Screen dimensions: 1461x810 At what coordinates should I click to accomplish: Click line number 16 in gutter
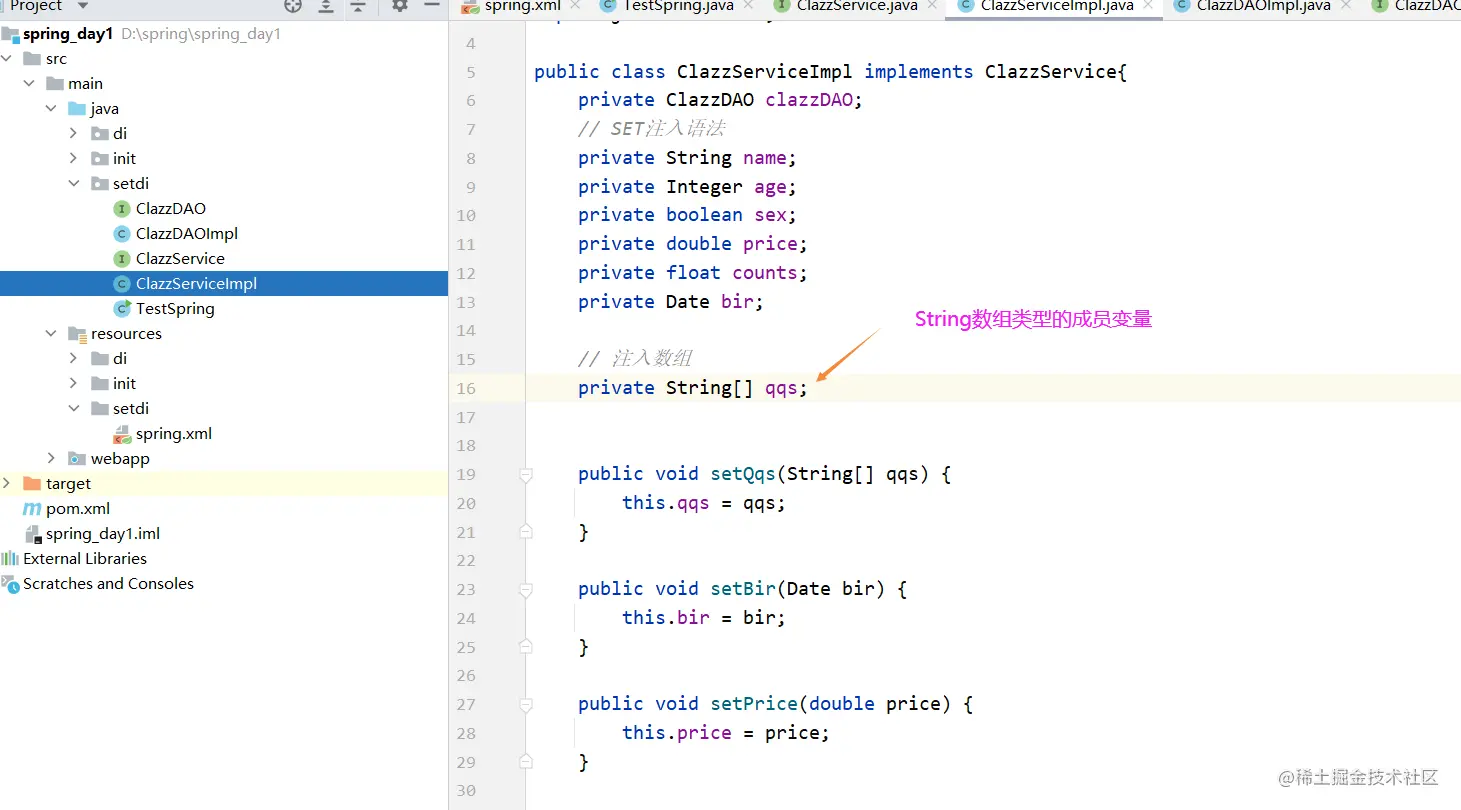pyautogui.click(x=466, y=388)
